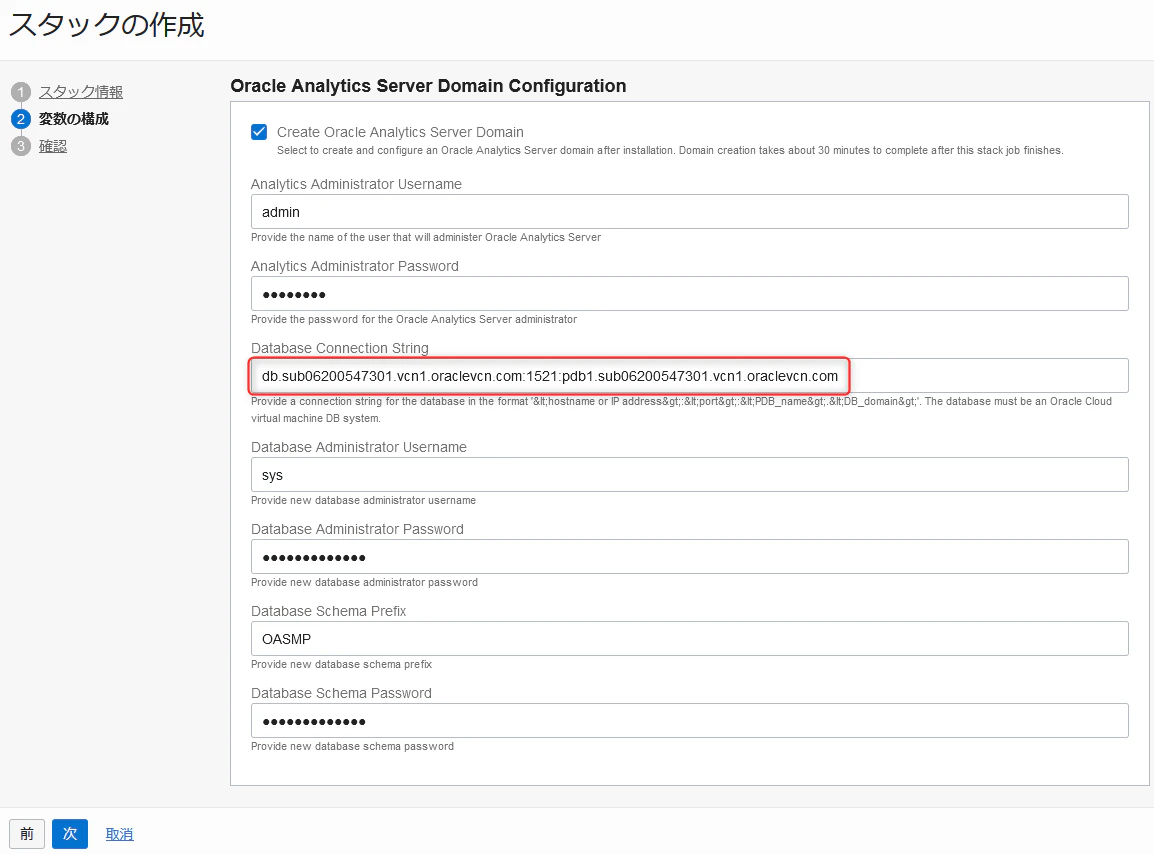The width and height of the screenshot is (1154, 854).
Task: Click 'Provide new database schema password' hint
Action: [x=353, y=747]
